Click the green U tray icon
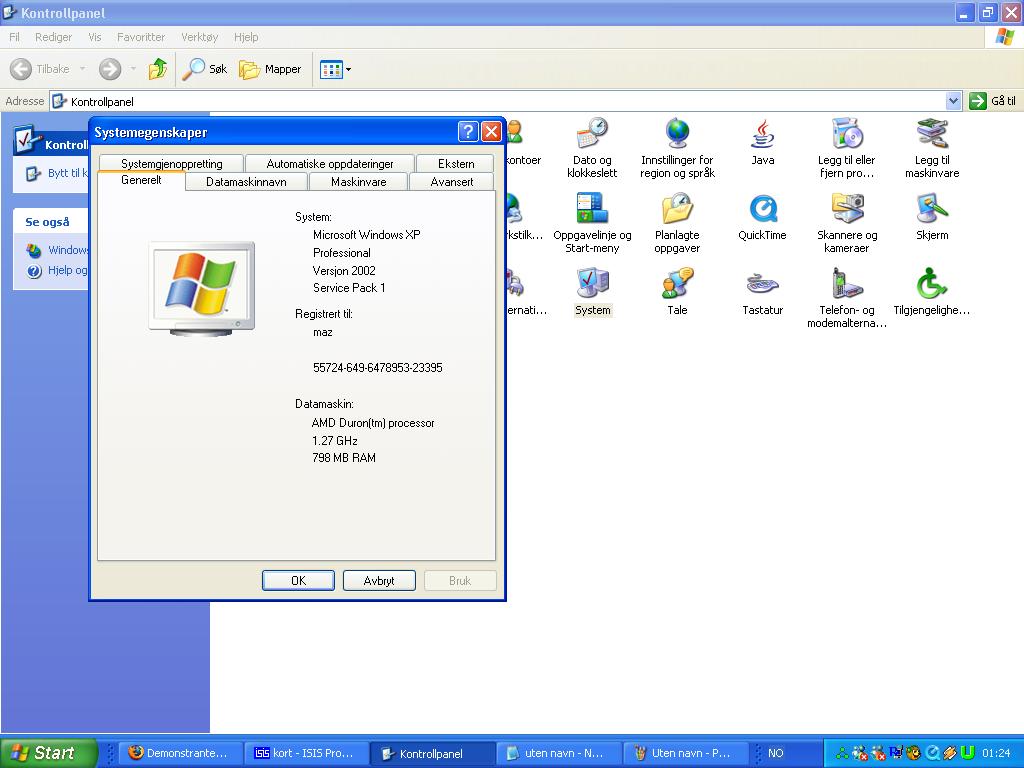 tap(968, 753)
